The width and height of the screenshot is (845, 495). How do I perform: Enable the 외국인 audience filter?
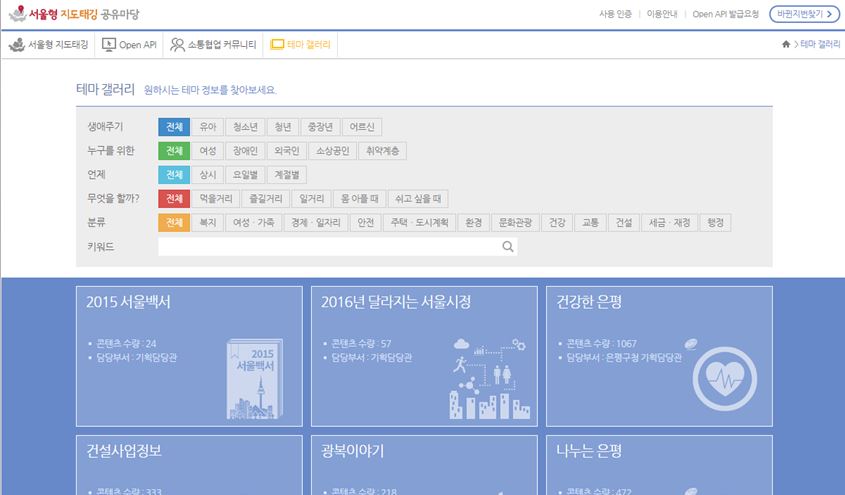tap(286, 151)
